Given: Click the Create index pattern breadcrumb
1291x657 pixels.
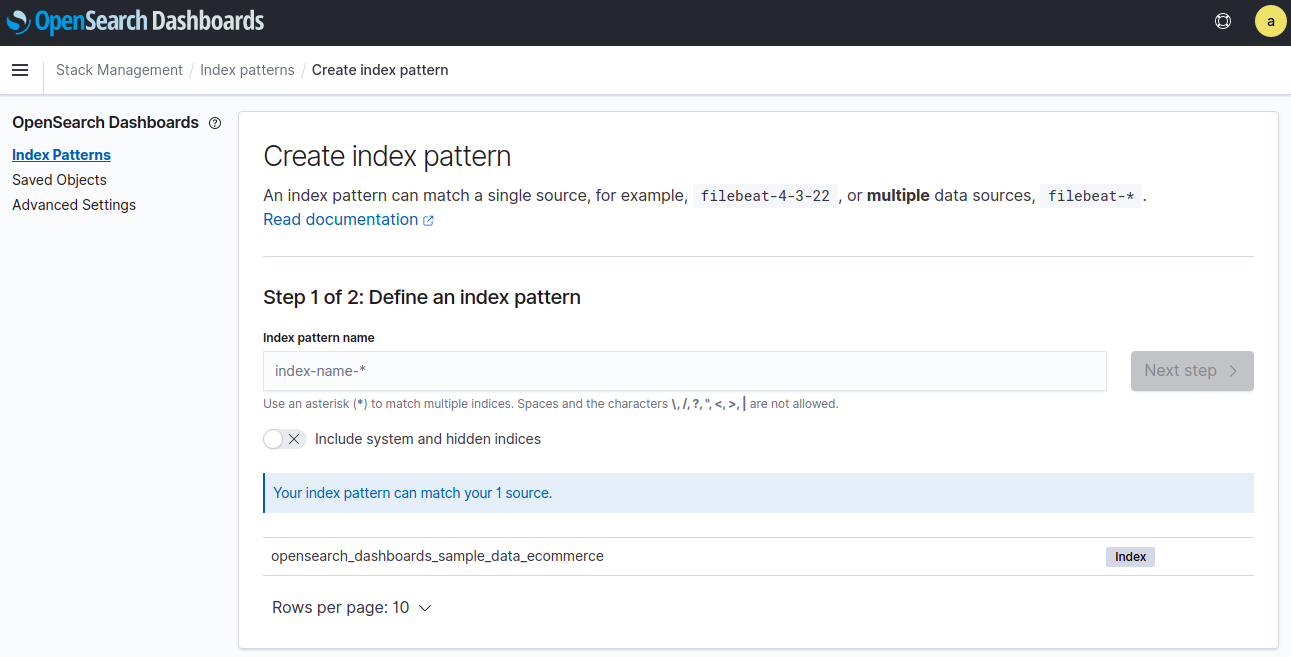Looking at the screenshot, I should [x=380, y=70].
